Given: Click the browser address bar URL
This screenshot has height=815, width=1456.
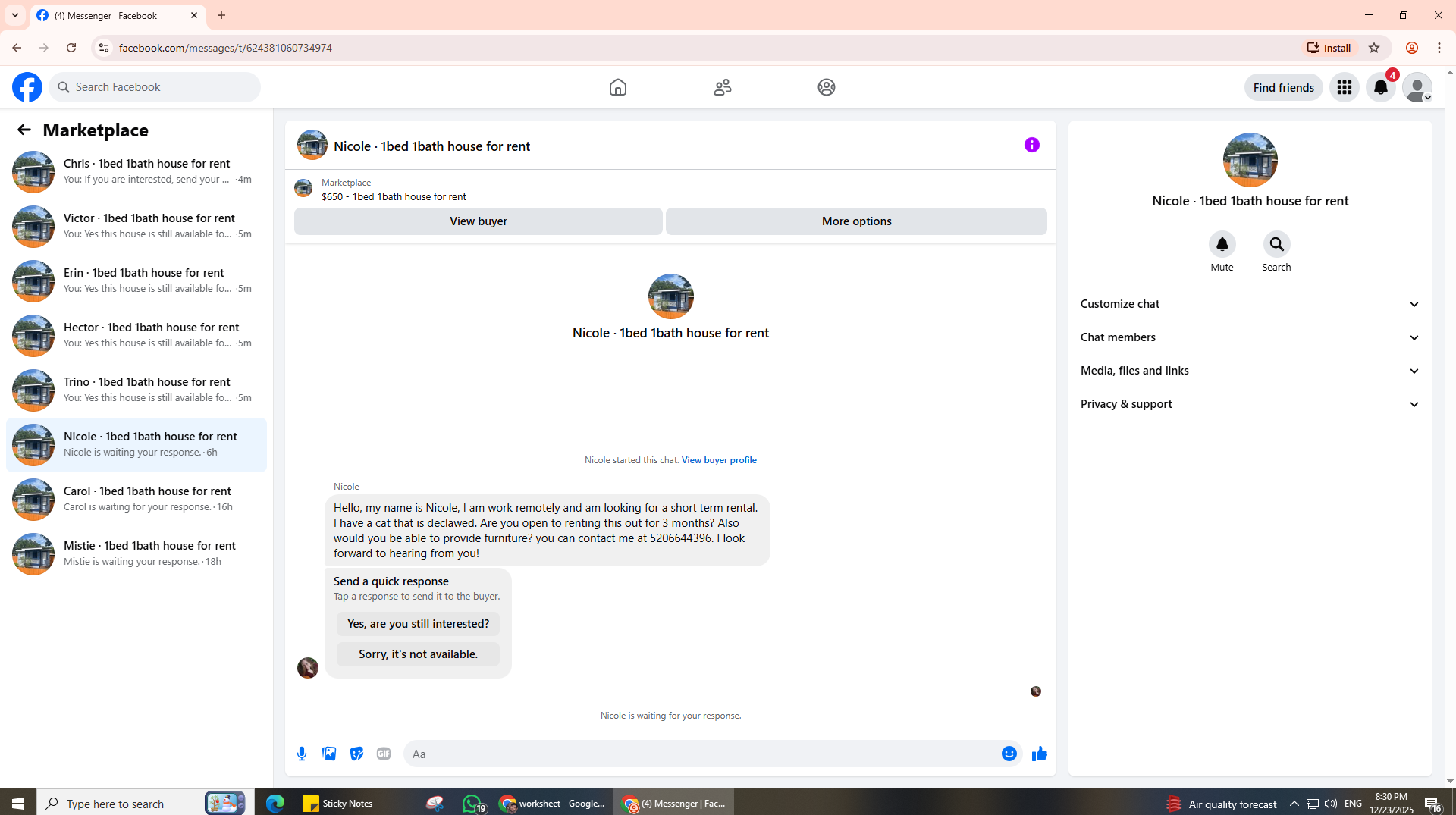Looking at the screenshot, I should [x=225, y=48].
